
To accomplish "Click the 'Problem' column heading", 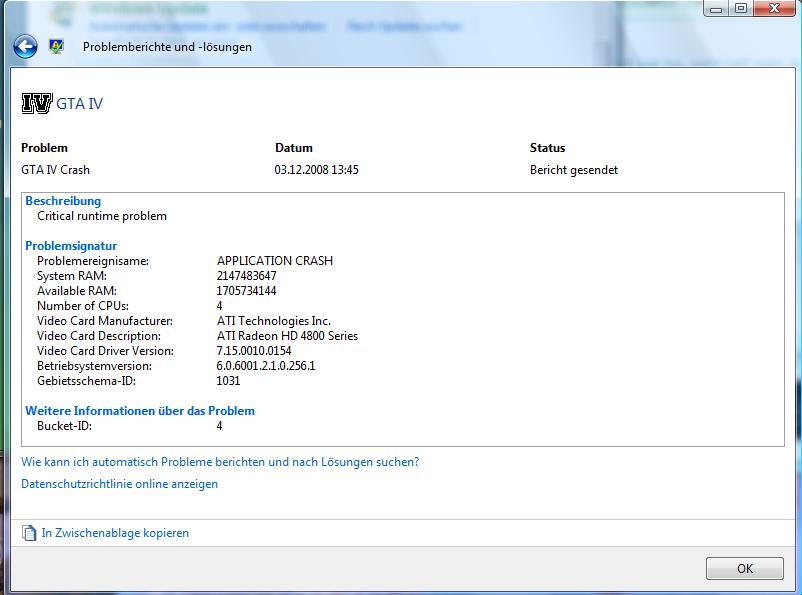I will point(44,148).
